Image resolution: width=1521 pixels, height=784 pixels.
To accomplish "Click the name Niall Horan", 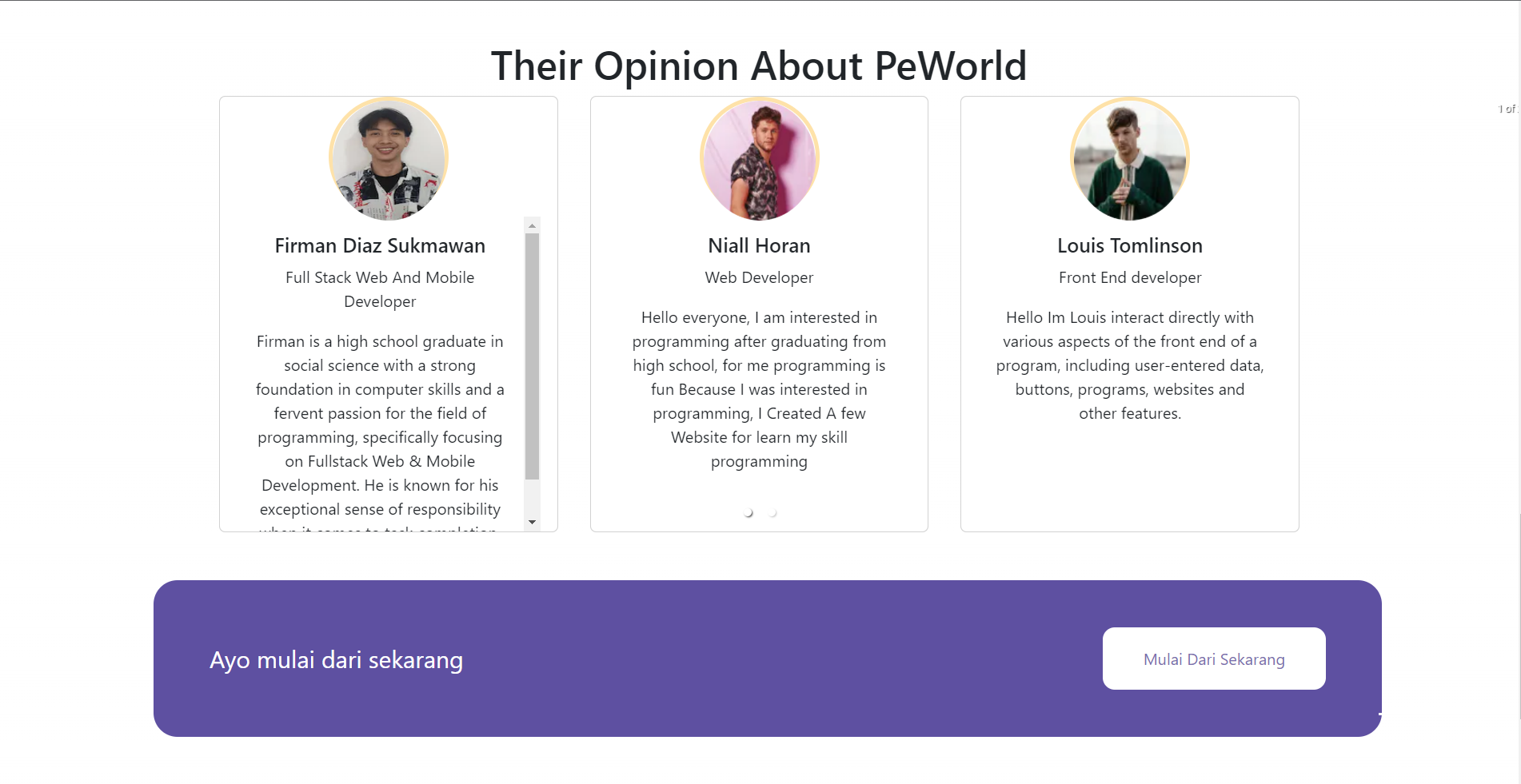I will click(x=758, y=245).
